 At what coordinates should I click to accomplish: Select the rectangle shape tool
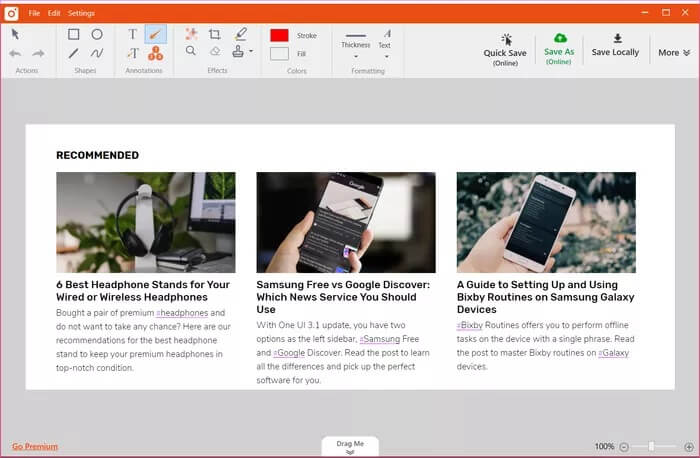(x=74, y=34)
